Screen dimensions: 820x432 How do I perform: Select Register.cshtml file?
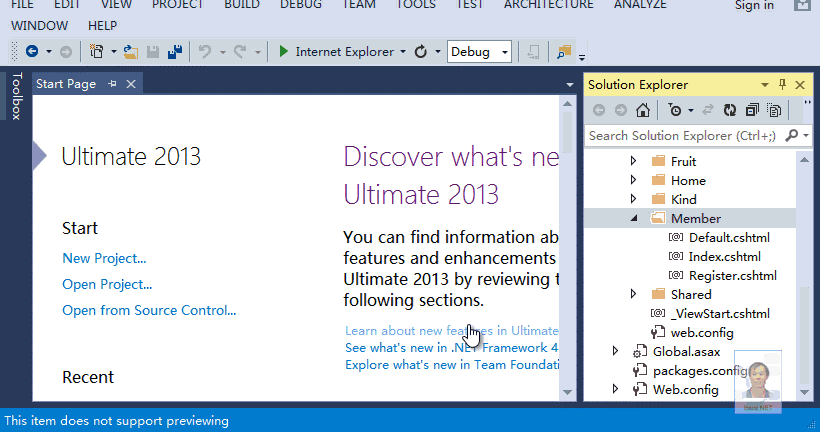coord(733,276)
